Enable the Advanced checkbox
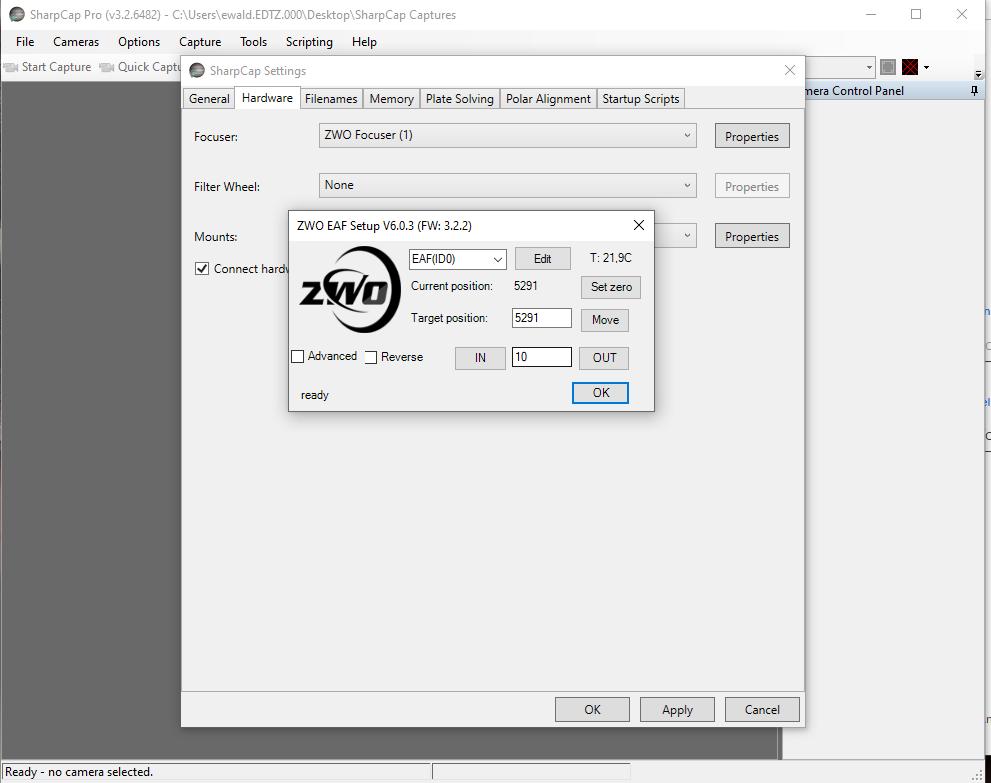991x783 pixels. tap(298, 356)
